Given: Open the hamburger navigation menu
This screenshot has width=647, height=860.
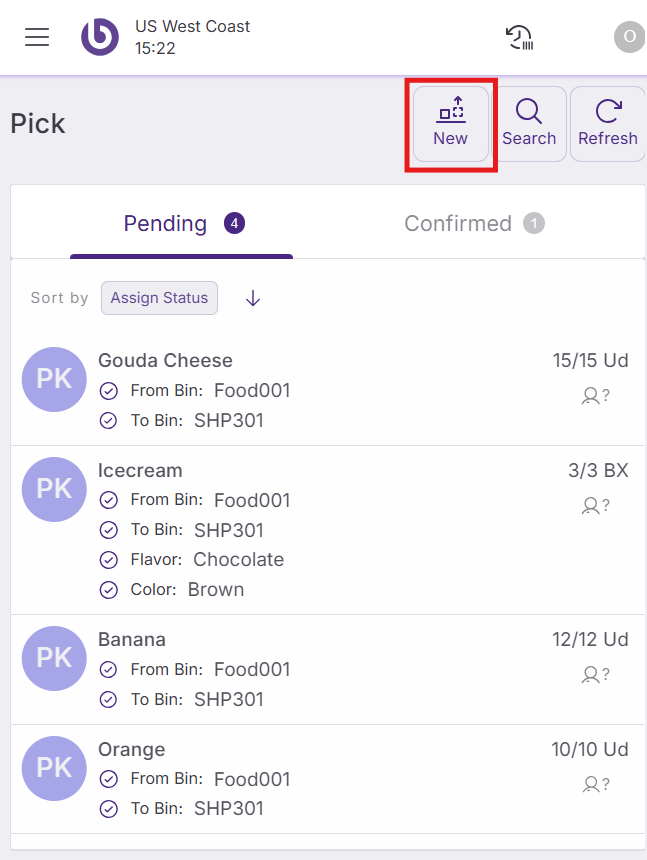Looking at the screenshot, I should (x=37, y=38).
